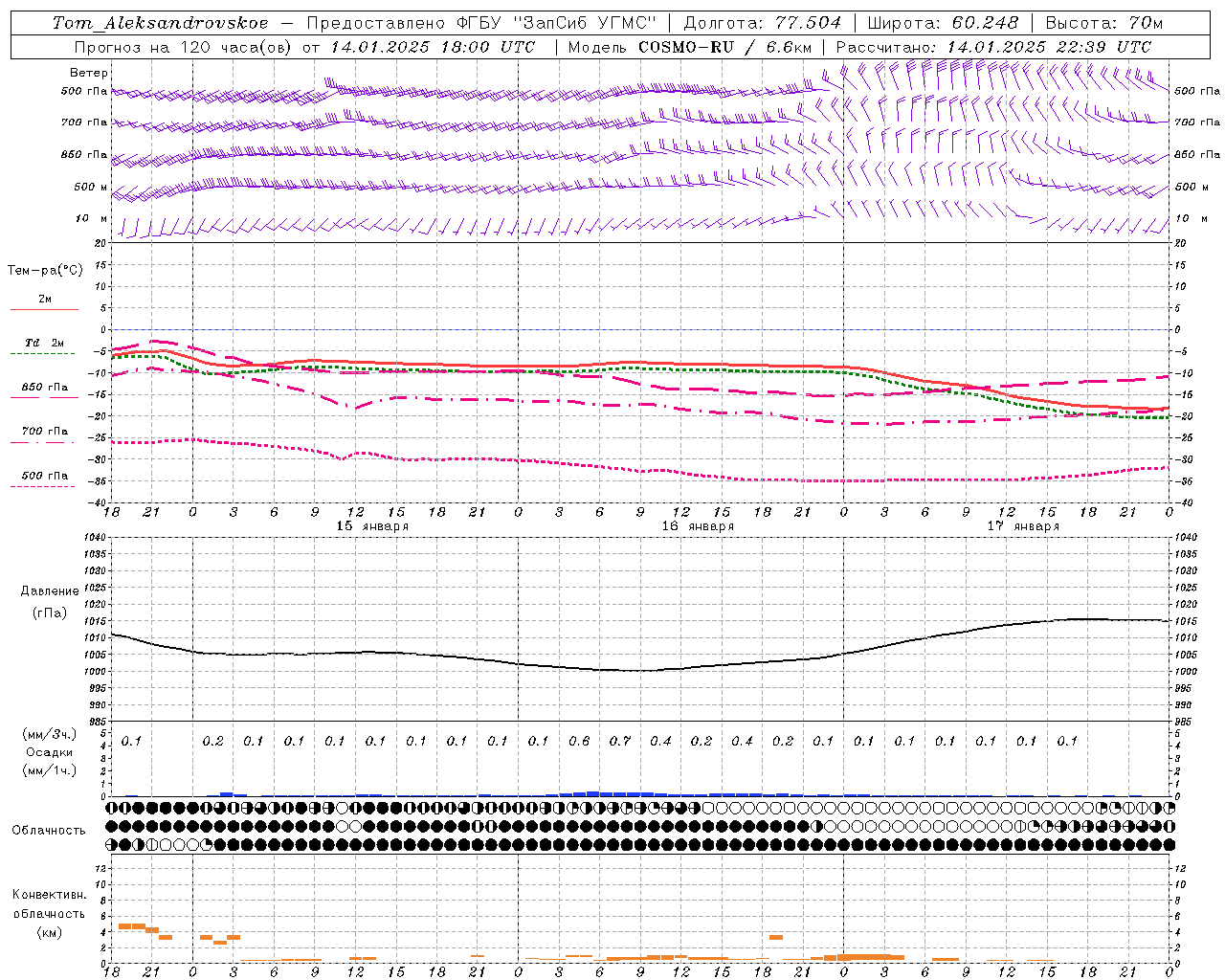The width and height of the screenshot is (1225, 980).
Task: Select the Давление pressure chart label
Action: tap(50, 591)
